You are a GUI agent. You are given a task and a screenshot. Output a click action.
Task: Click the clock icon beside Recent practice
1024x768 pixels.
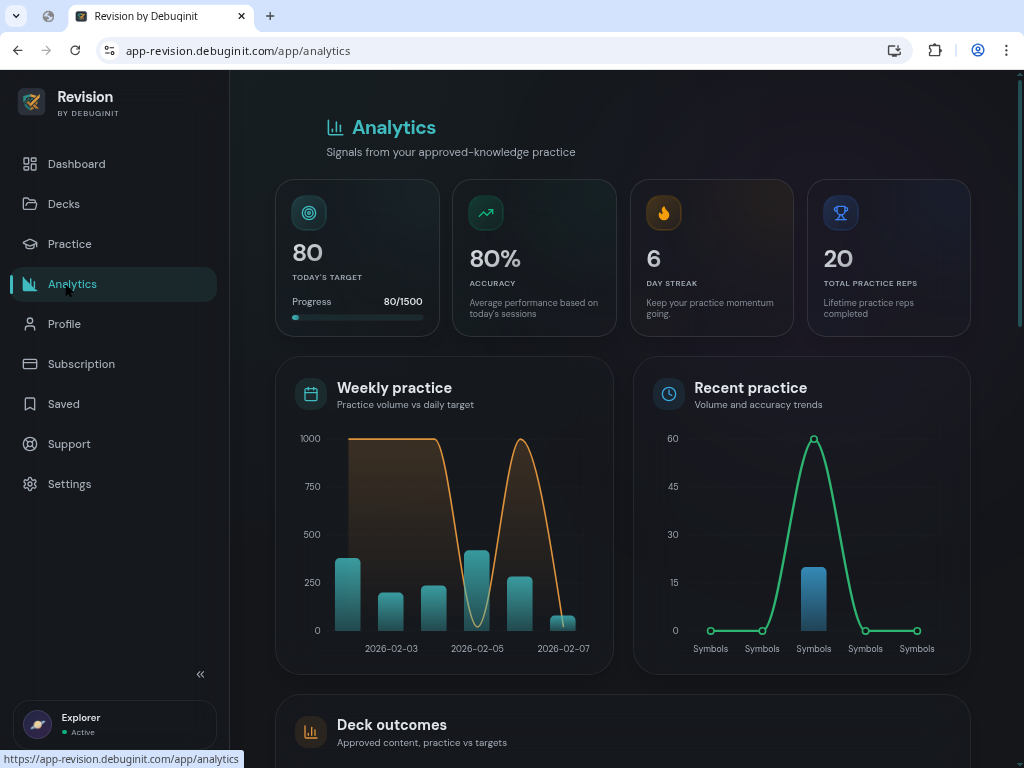[x=669, y=394]
